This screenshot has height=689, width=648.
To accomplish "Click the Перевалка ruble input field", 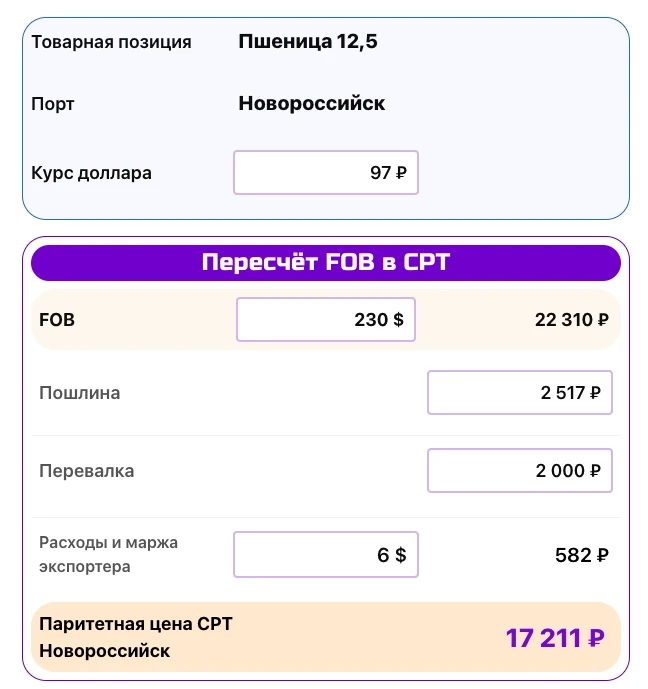I will [x=519, y=471].
